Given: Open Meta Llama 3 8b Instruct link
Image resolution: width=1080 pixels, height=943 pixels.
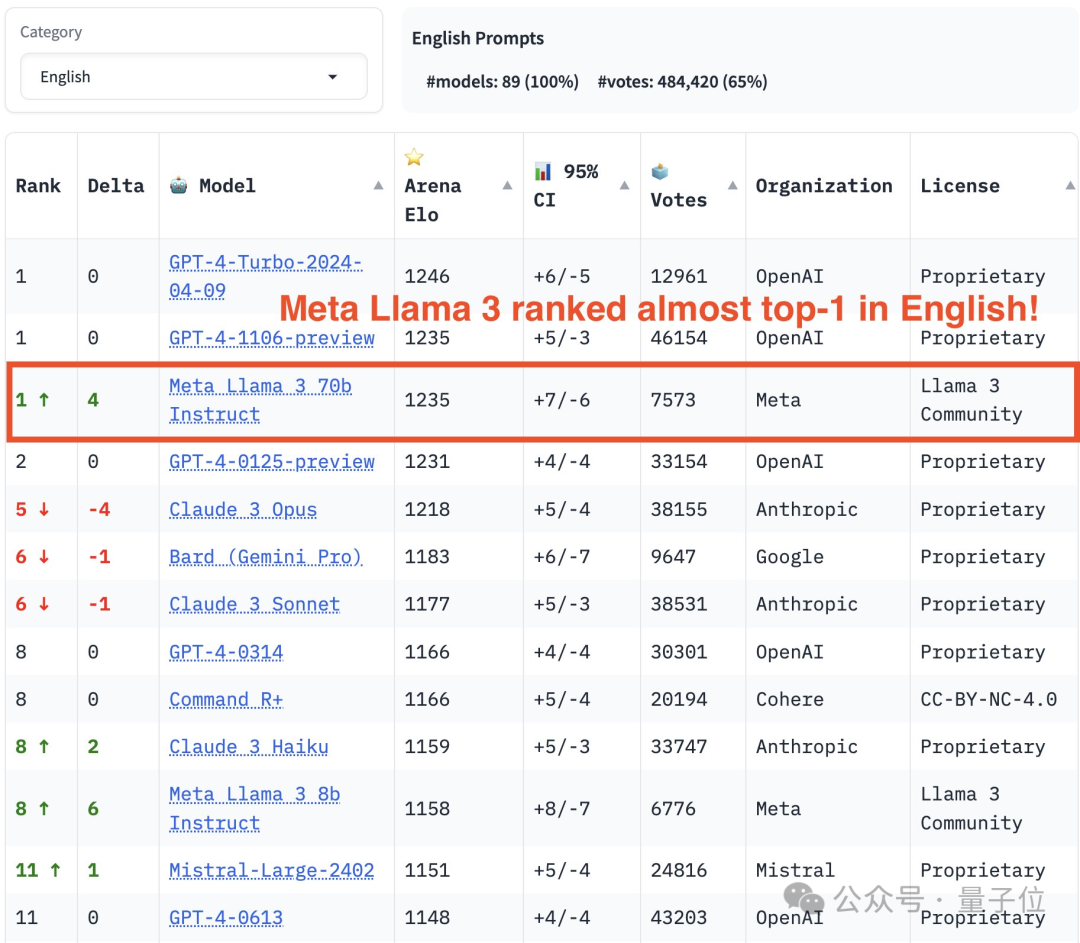Looking at the screenshot, I should 254,808.
